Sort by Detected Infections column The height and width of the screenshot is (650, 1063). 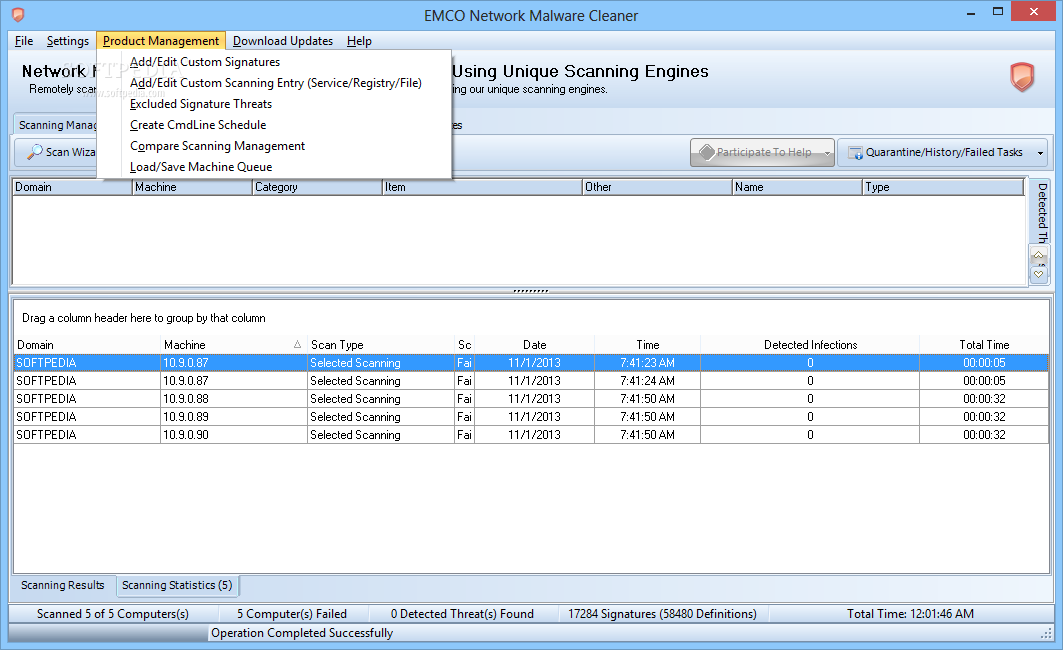[x=810, y=344]
